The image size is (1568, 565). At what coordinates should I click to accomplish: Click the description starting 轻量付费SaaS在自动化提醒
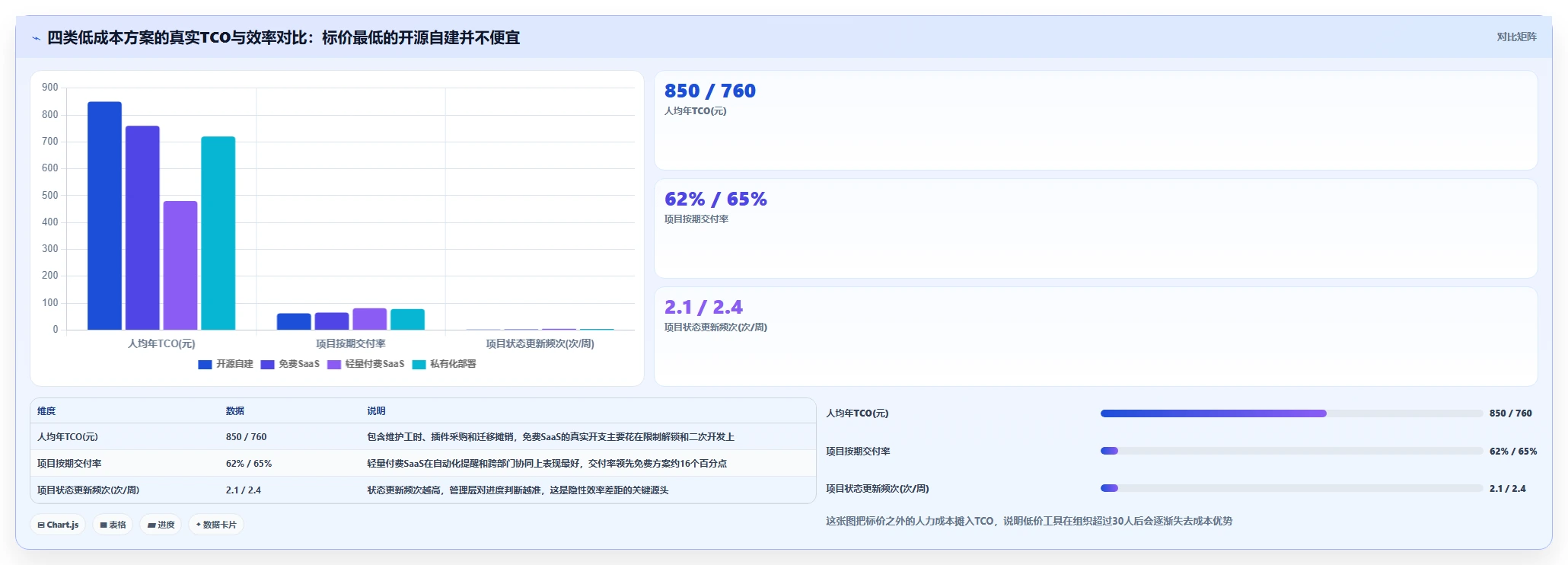click(547, 464)
